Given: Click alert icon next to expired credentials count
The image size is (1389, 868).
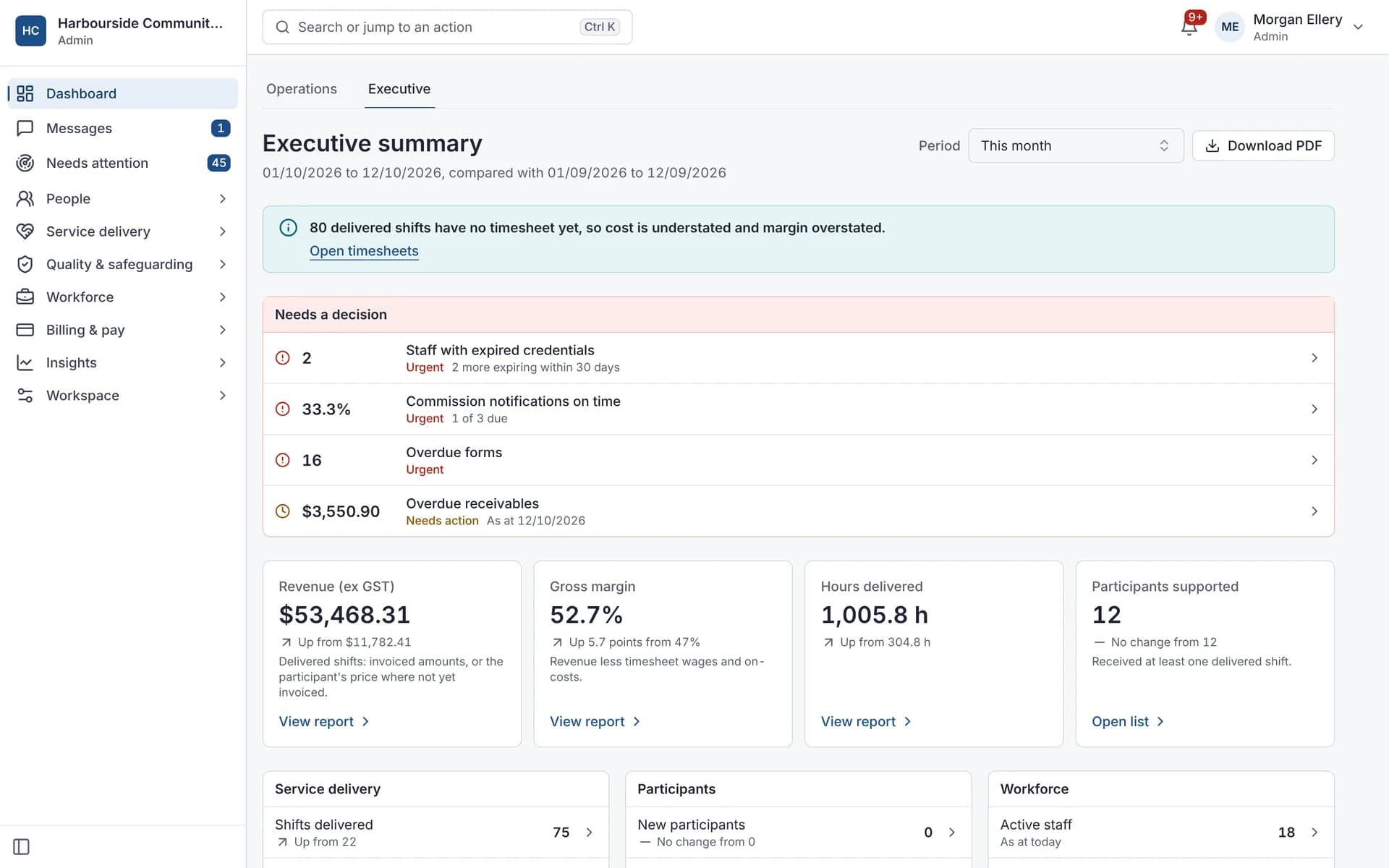Looking at the screenshot, I should pos(283,358).
